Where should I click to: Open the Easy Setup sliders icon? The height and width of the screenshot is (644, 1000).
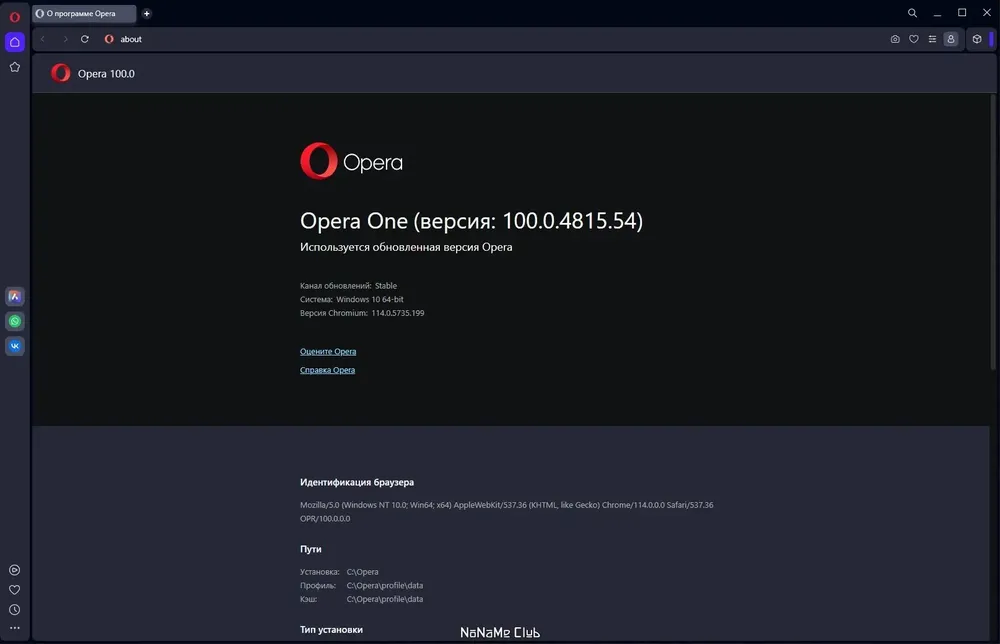tap(932, 39)
